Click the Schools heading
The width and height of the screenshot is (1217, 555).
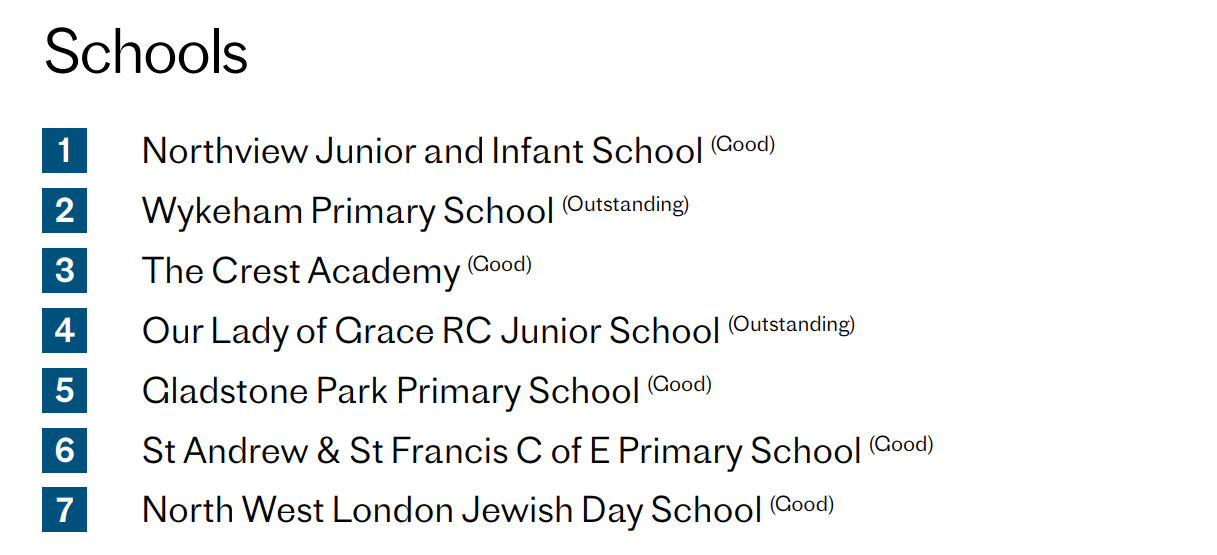146,51
